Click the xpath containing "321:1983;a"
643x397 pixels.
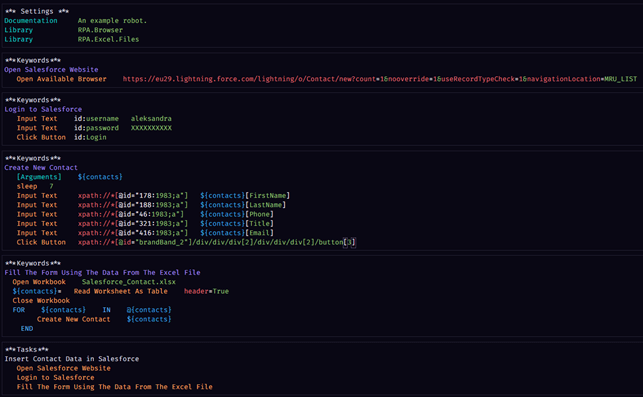pyautogui.click(x=133, y=224)
